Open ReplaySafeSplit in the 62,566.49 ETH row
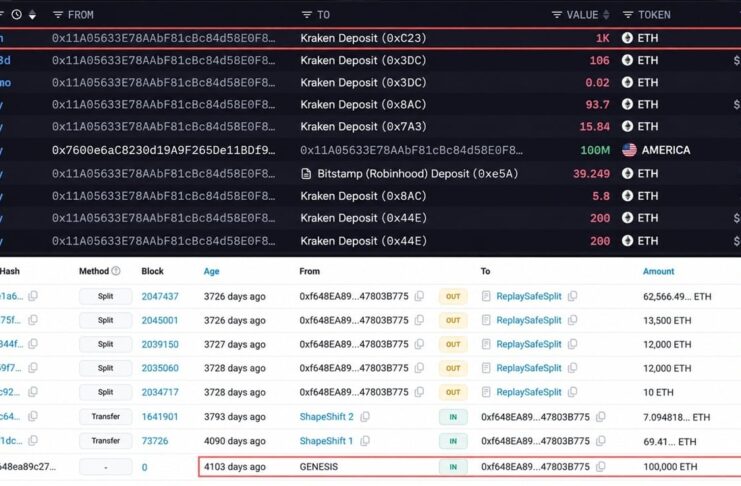 pos(529,296)
